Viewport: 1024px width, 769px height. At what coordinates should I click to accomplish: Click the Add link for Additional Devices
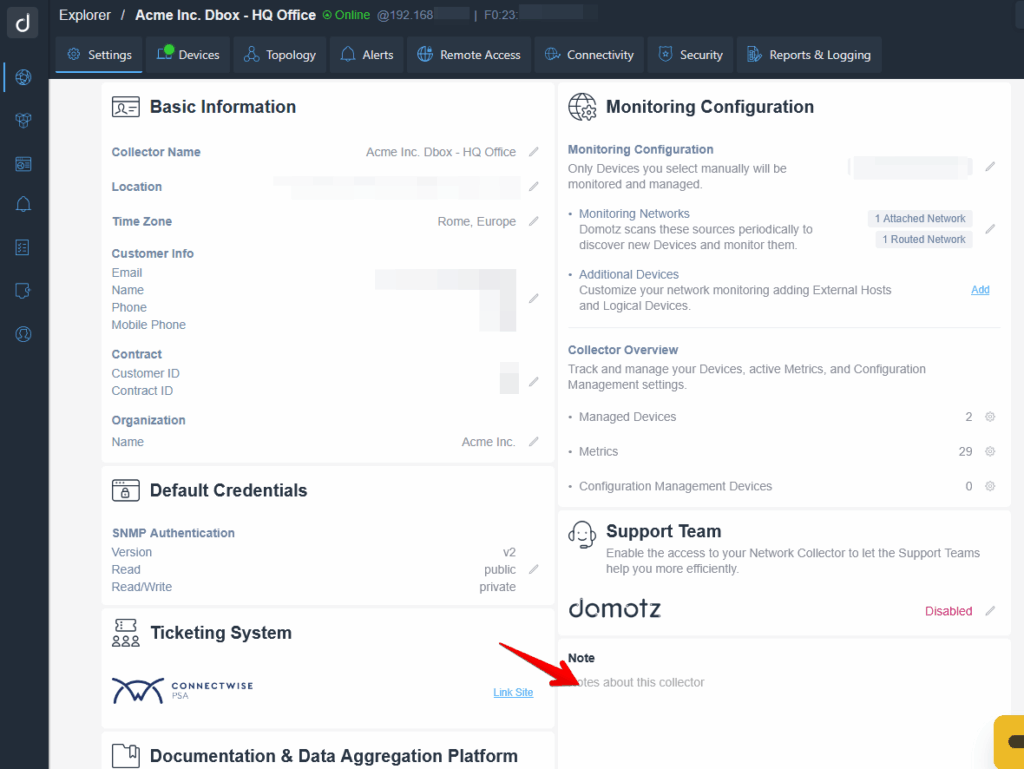click(x=980, y=290)
